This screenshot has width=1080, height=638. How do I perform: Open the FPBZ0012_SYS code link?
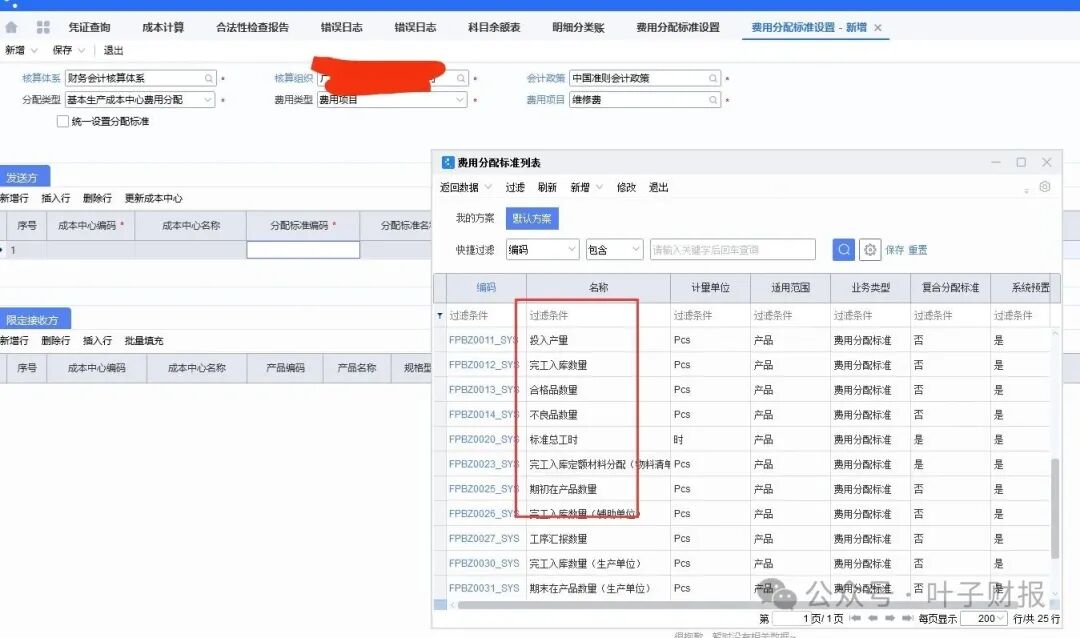483,365
